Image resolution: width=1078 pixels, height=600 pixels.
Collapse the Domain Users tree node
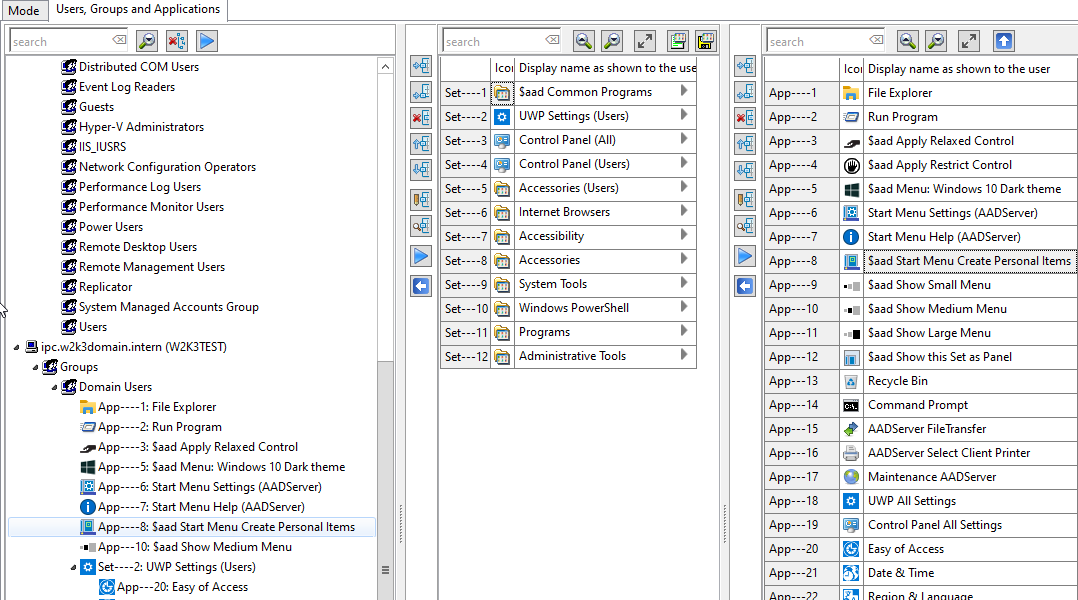(54, 387)
